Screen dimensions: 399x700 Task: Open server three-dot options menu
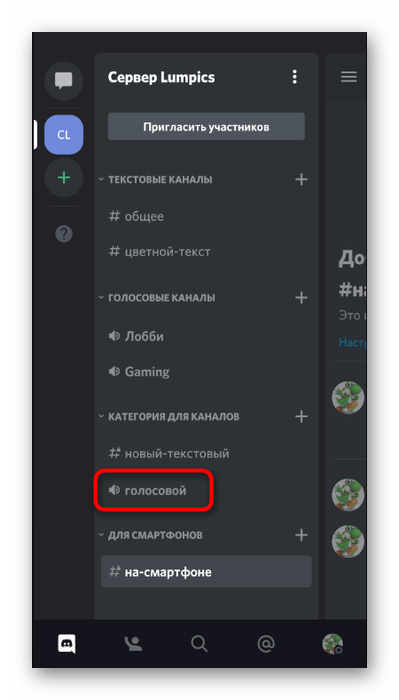[294, 77]
